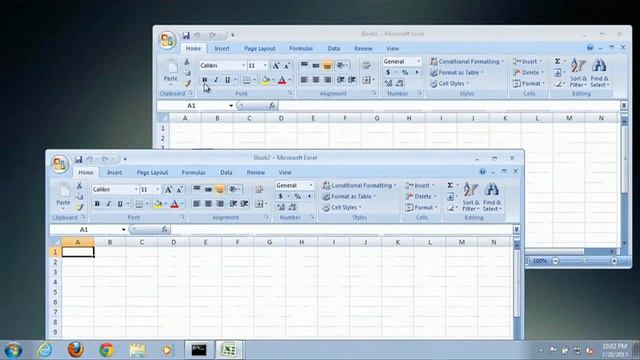Image resolution: width=640 pixels, height=360 pixels.
Task: Toggle Bold in the Book2 window
Action: click(x=97, y=204)
